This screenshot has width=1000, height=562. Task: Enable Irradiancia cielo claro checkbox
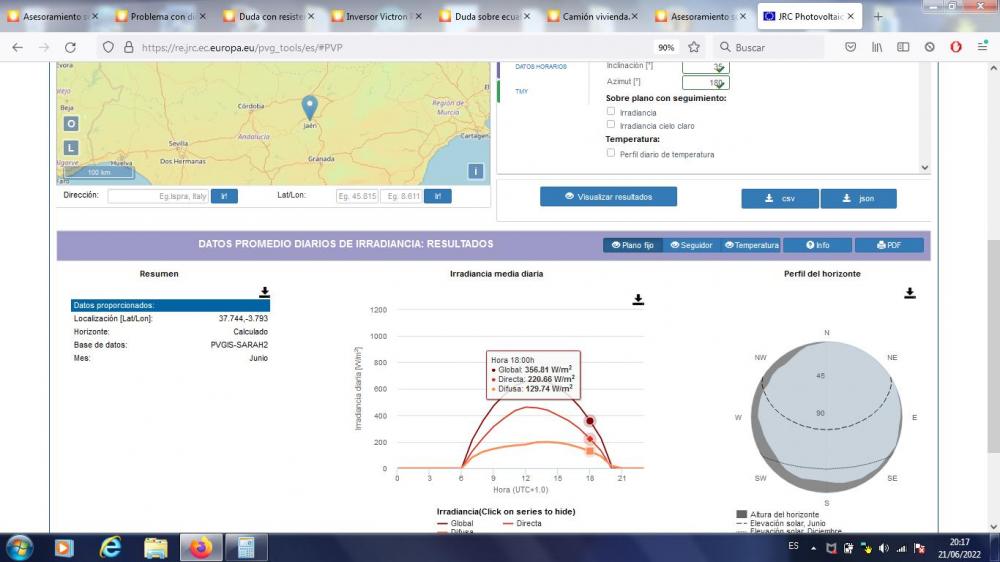click(x=611, y=124)
